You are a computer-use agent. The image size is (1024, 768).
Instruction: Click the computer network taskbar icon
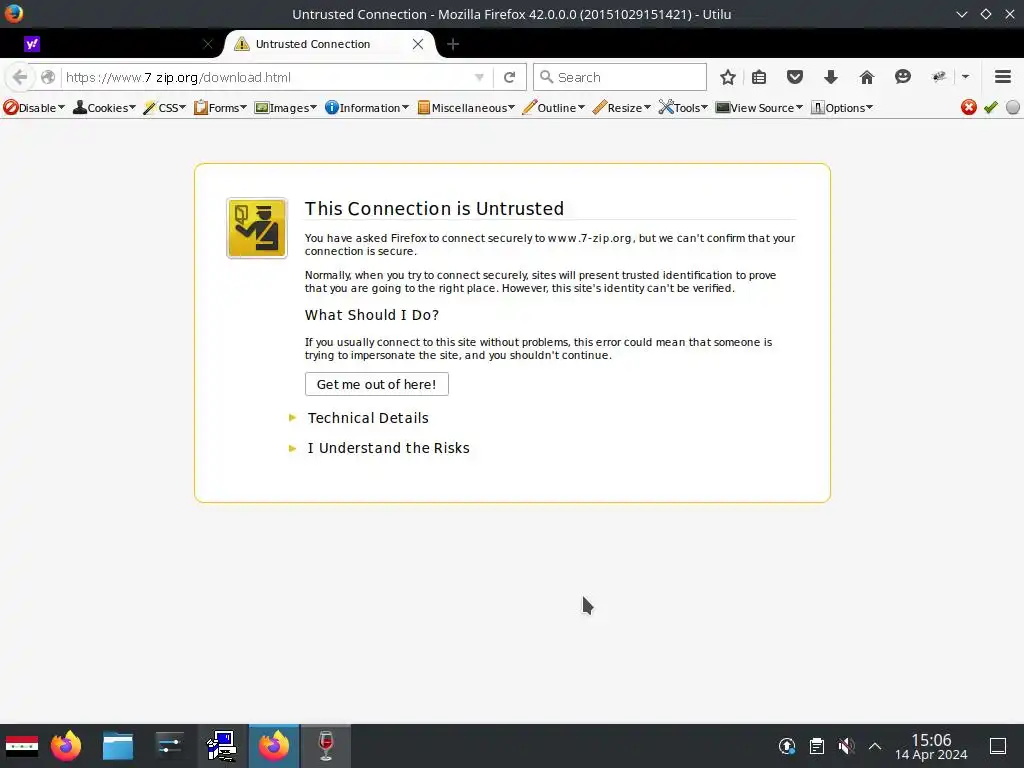click(221, 746)
